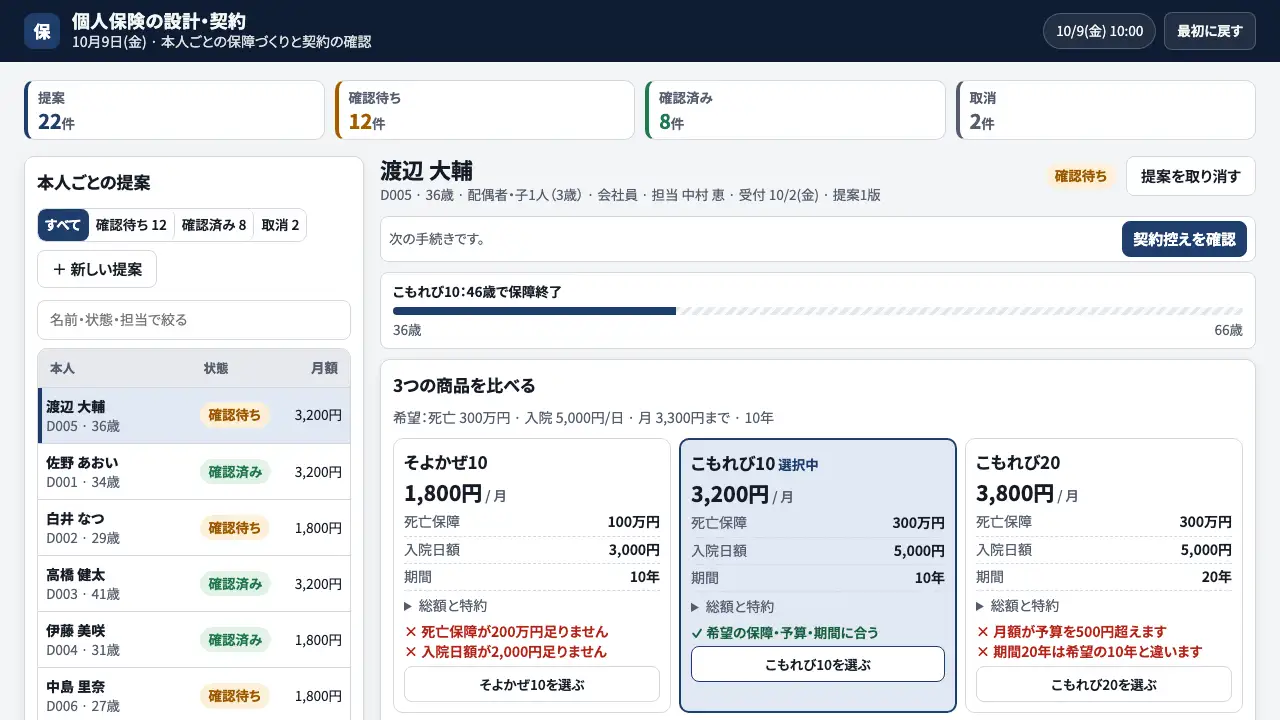
Task: Click the 1,800円 price on そよかぜ10
Action: [443, 492]
